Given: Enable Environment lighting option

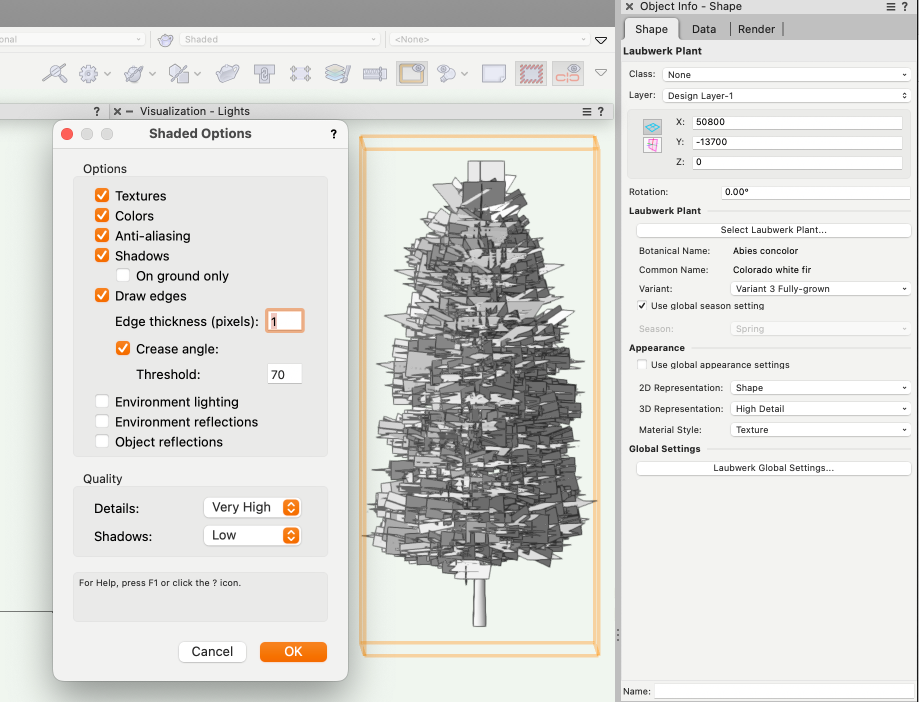Looking at the screenshot, I should point(102,402).
